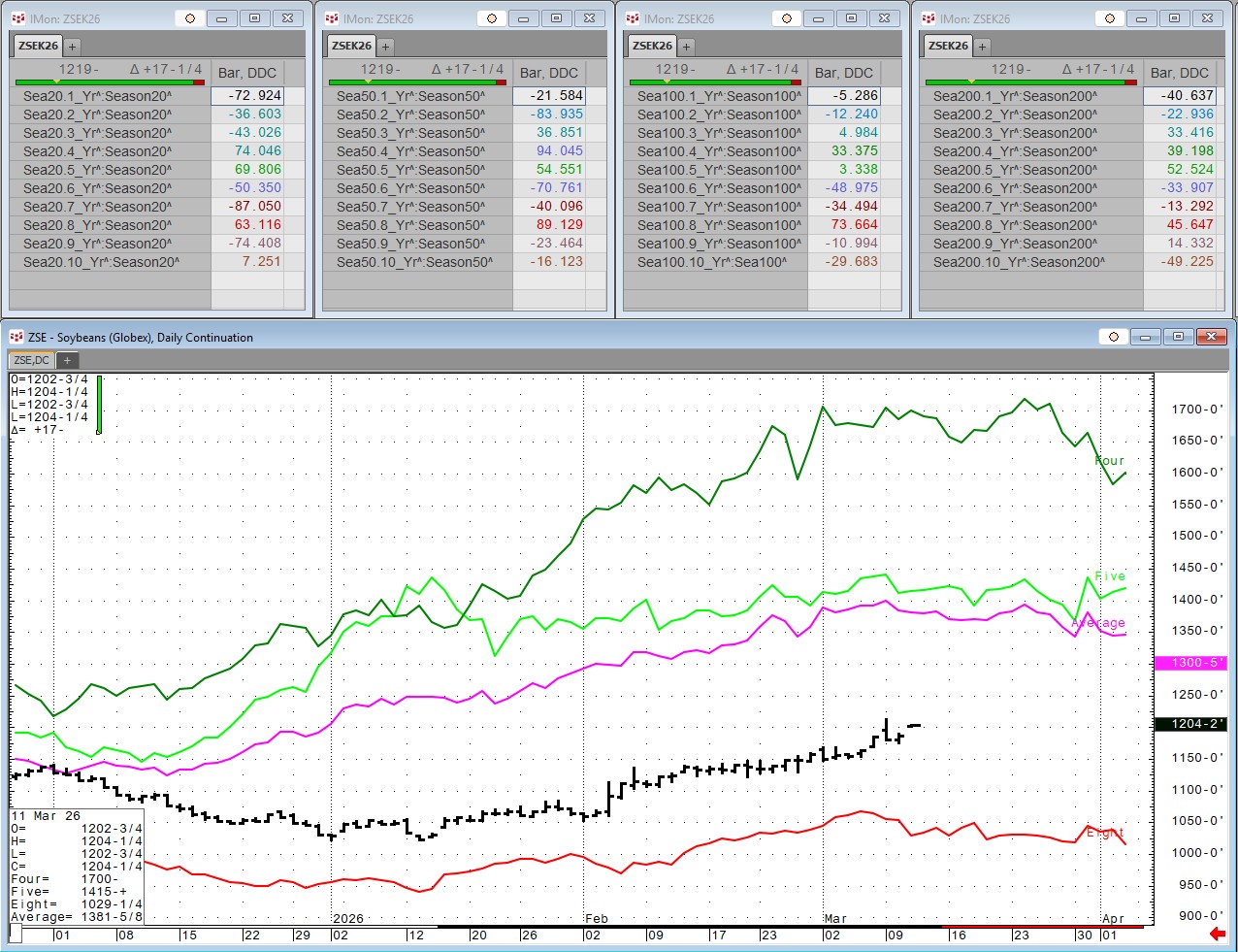Click the app logo icon in the ZSE chart title bar
This screenshot has height=952, width=1238.
(x=16, y=337)
